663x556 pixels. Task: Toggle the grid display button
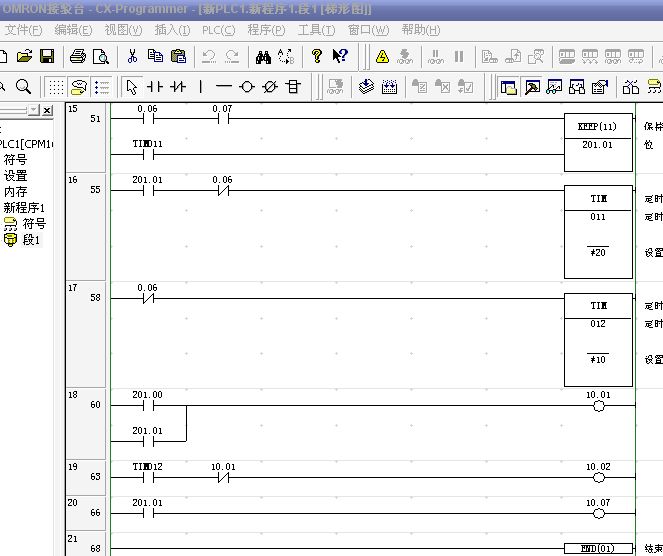[x=56, y=87]
